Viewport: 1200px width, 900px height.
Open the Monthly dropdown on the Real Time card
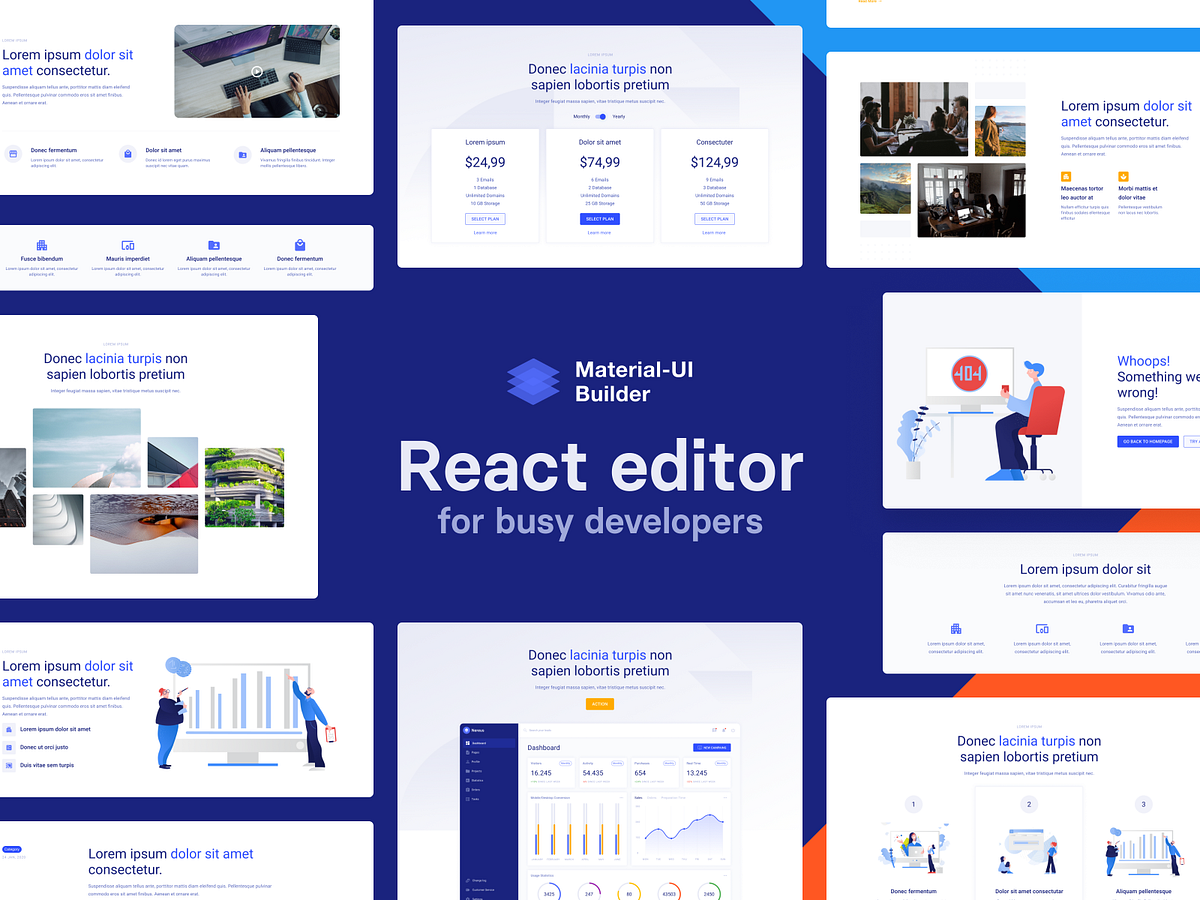coord(721,763)
